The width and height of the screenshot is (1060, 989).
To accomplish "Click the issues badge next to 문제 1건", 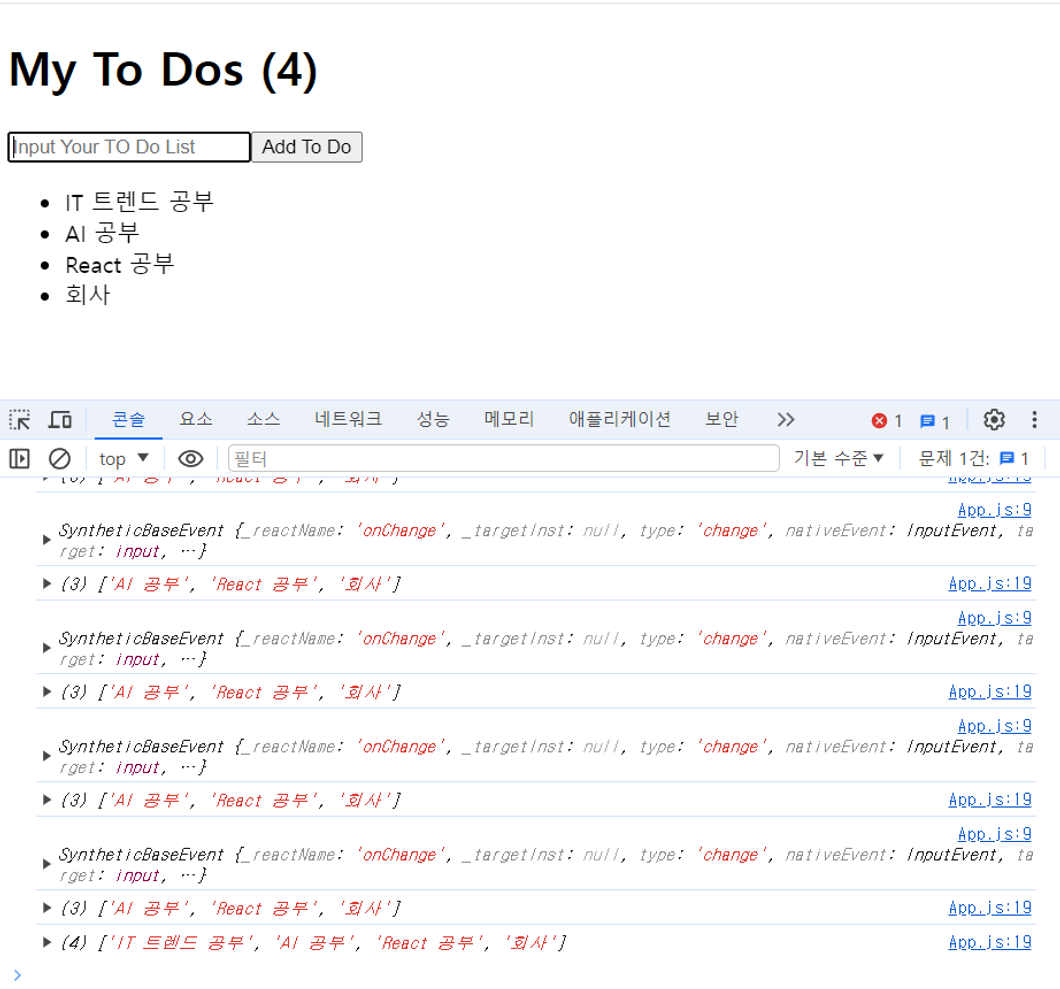I will pyautogui.click(x=1014, y=459).
